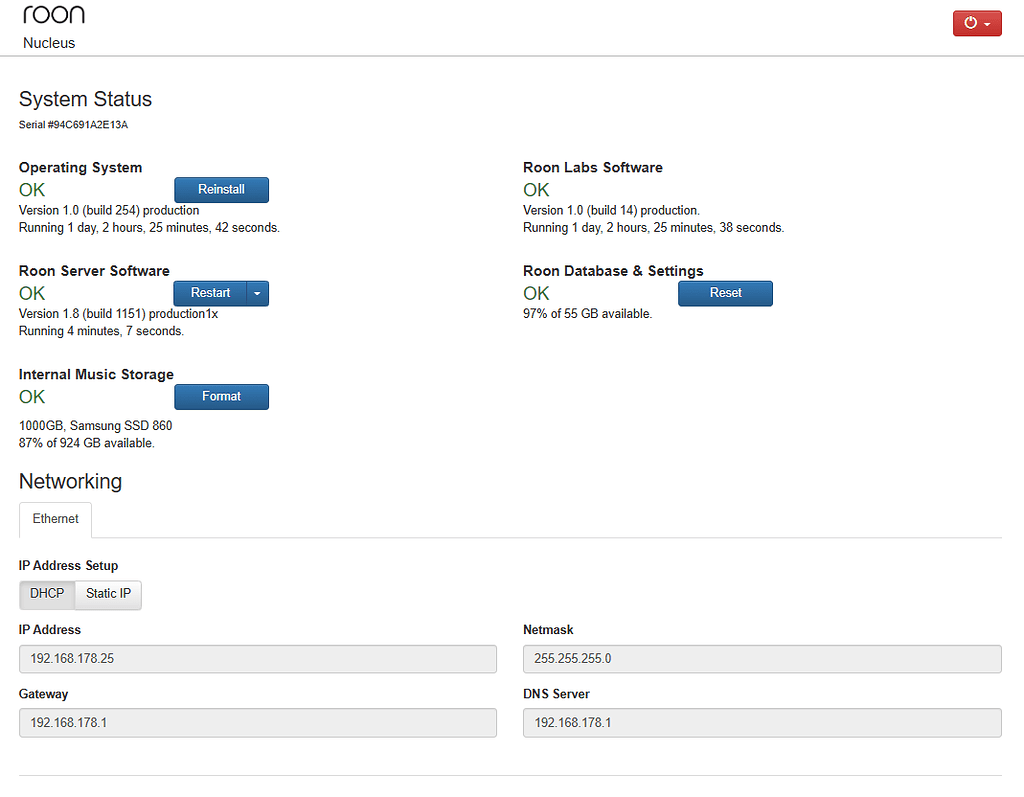
Task: Select DHCP for IP Address Setup
Action: [46, 593]
